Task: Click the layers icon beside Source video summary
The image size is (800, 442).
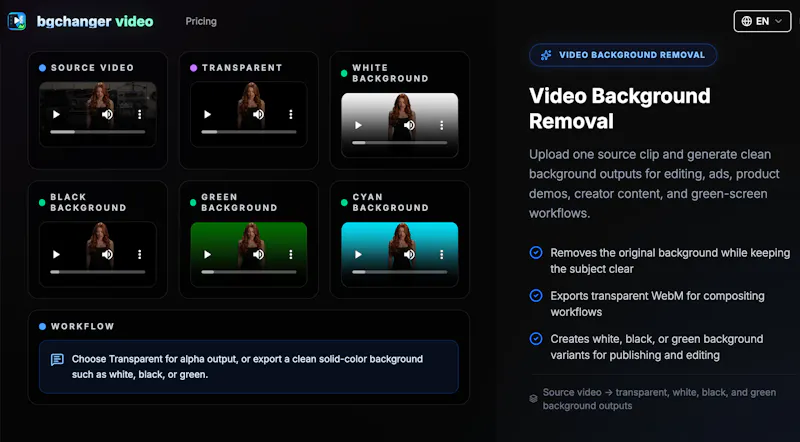Action: (533, 399)
